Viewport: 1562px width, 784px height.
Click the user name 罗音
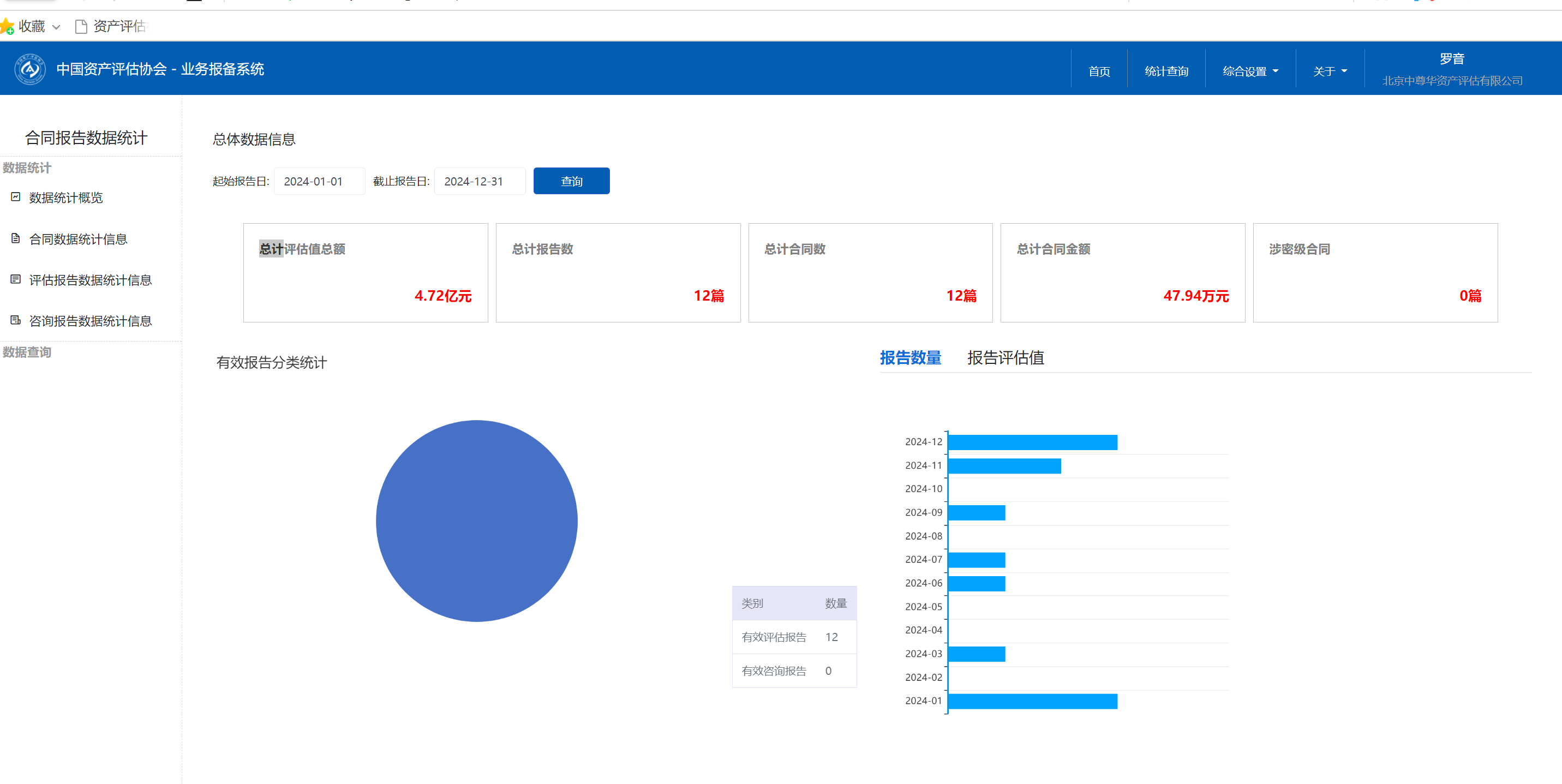[1452, 59]
